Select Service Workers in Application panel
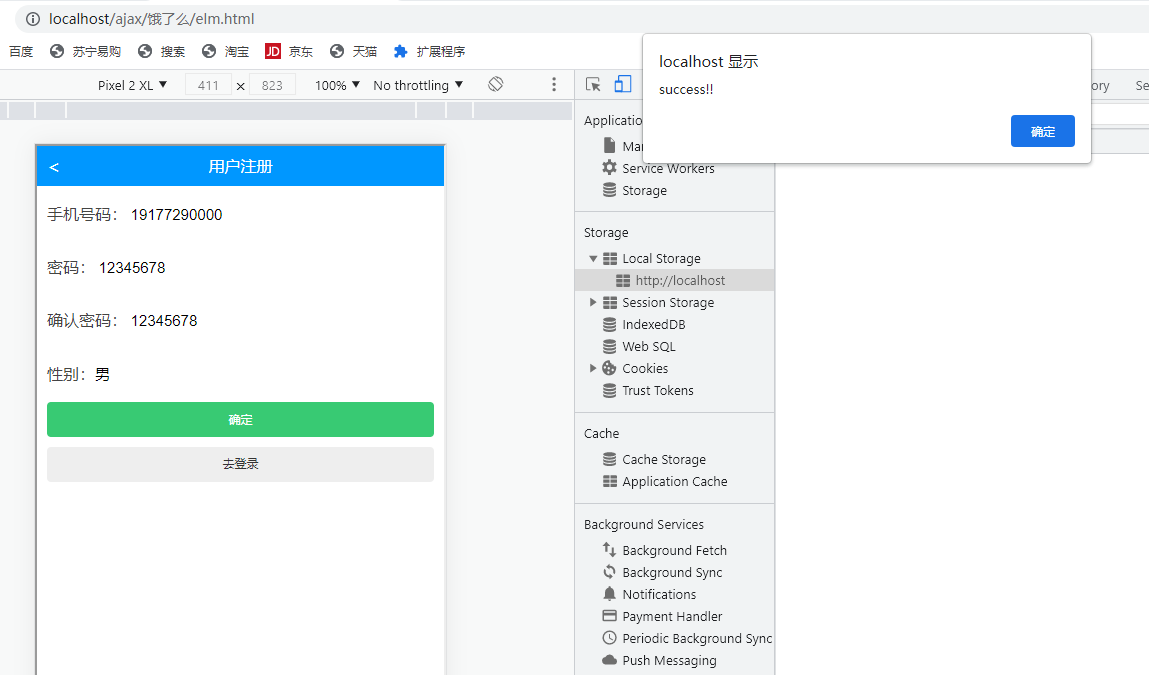The width and height of the screenshot is (1149, 675). coord(668,169)
